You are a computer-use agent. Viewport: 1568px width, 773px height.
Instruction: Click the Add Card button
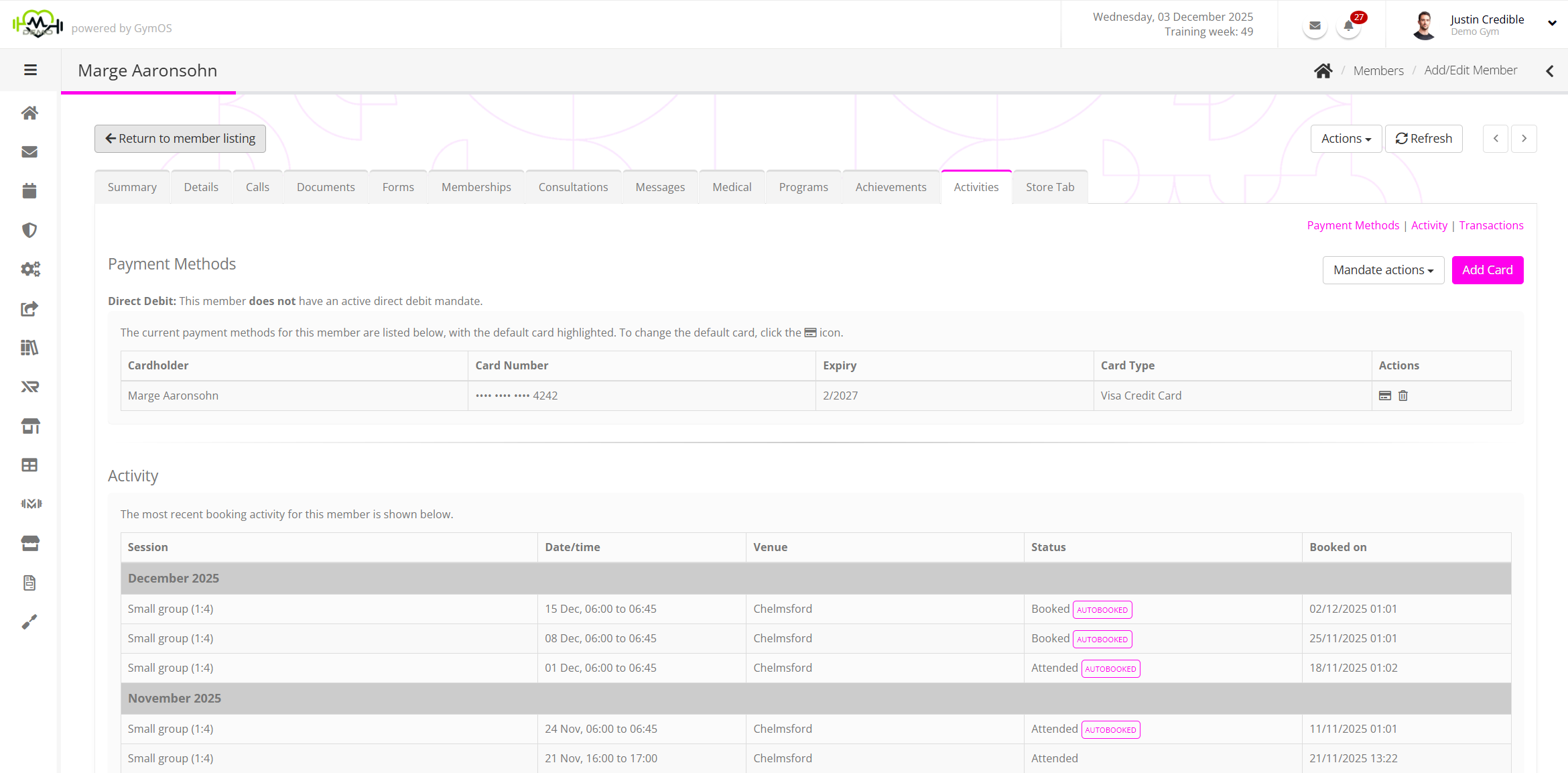pyautogui.click(x=1487, y=270)
